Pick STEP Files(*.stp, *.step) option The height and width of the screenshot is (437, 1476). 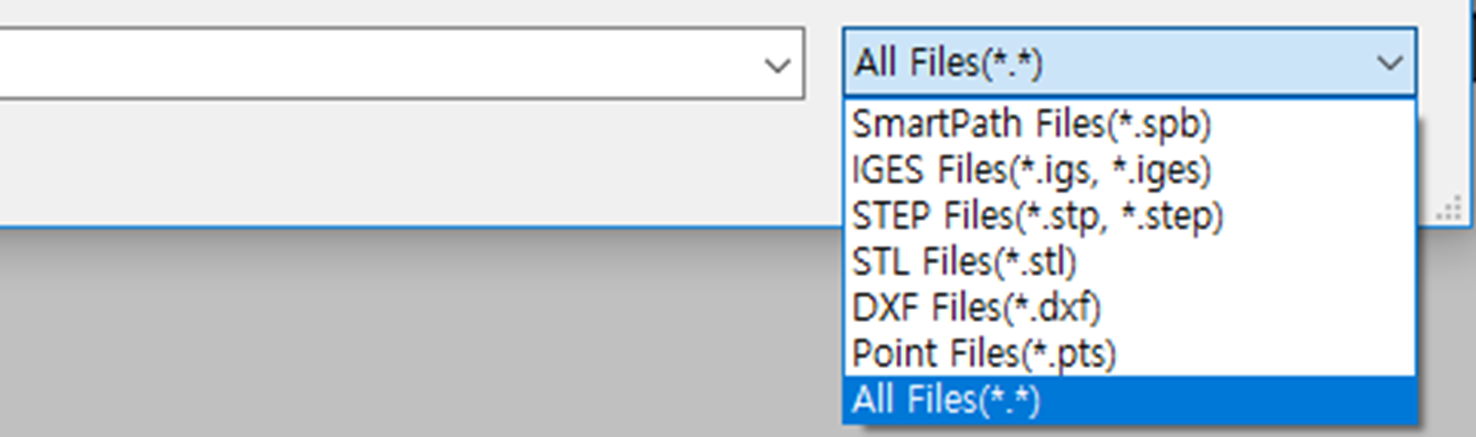(x=1037, y=216)
